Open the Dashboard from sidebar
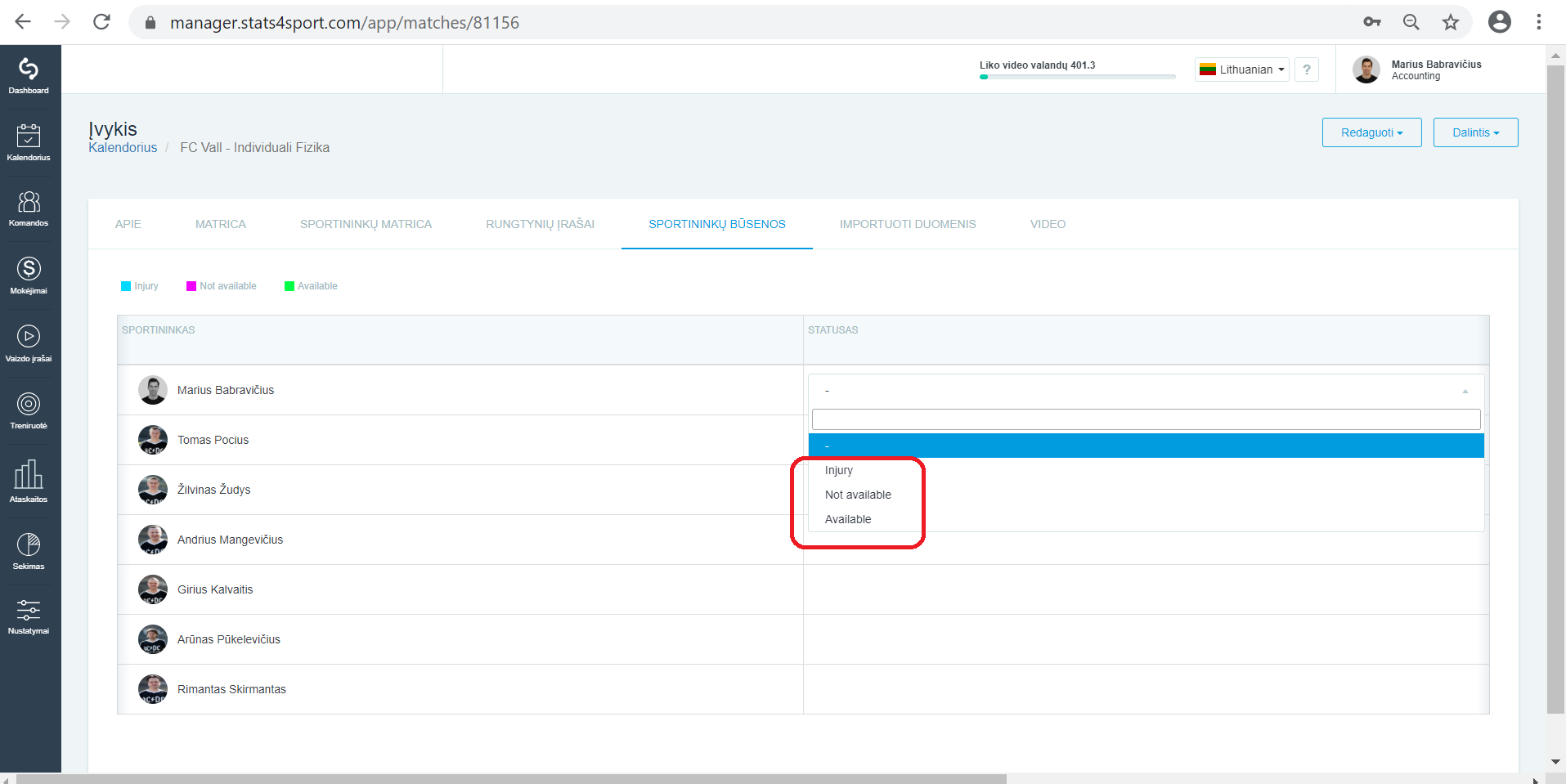Viewport: 1566px width, 784px height. (x=29, y=75)
